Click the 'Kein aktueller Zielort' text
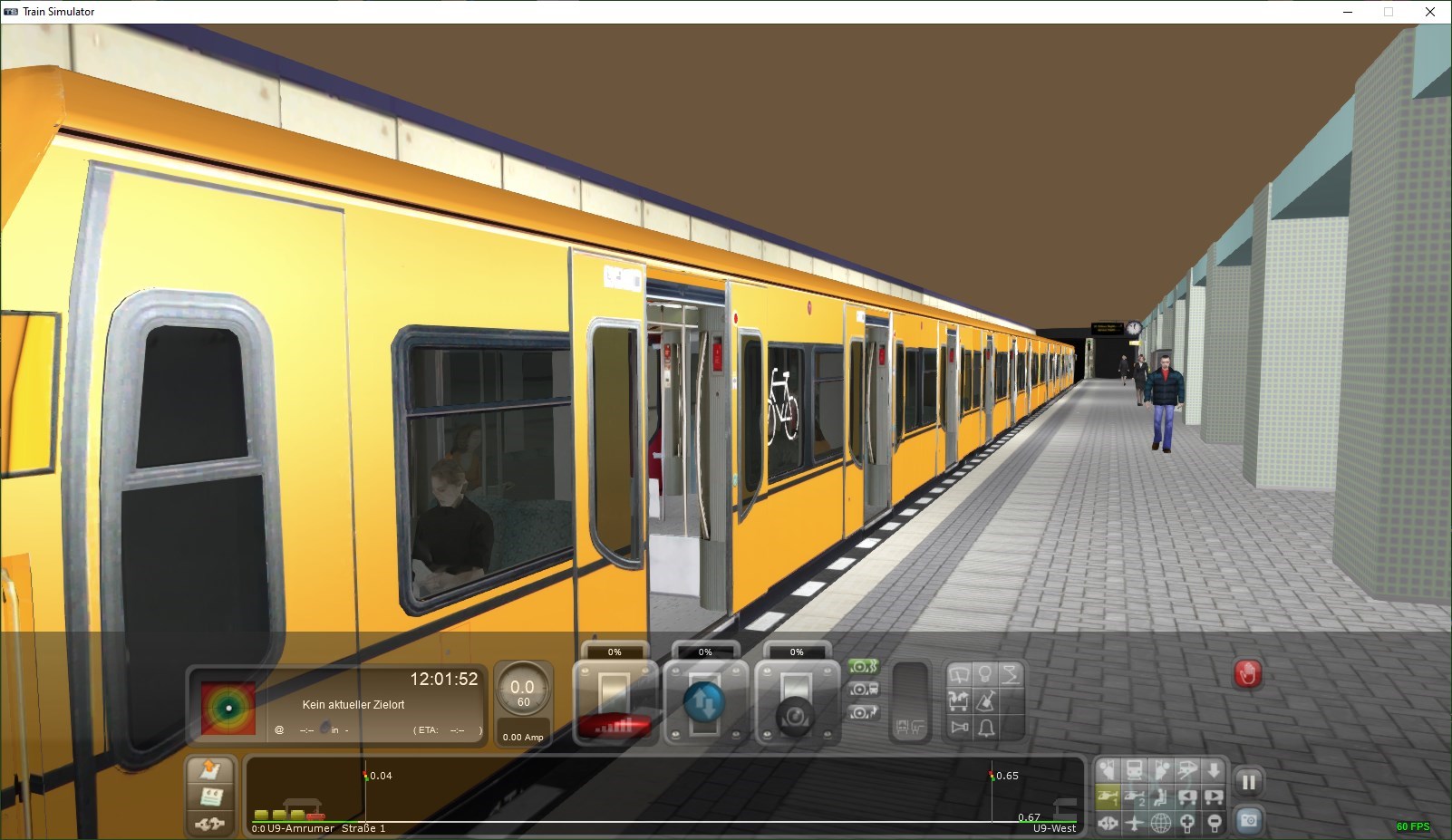Image resolution: width=1452 pixels, height=840 pixels. [x=353, y=704]
